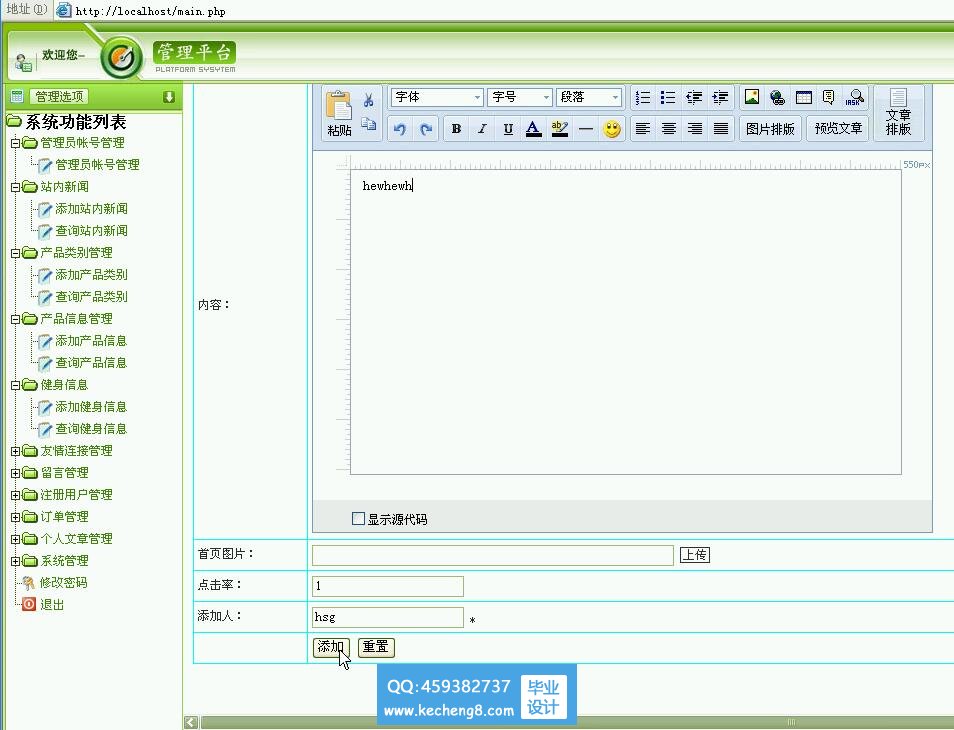Click the 管理选项 panel arrow icon
The height and width of the screenshot is (730, 954).
169,97
